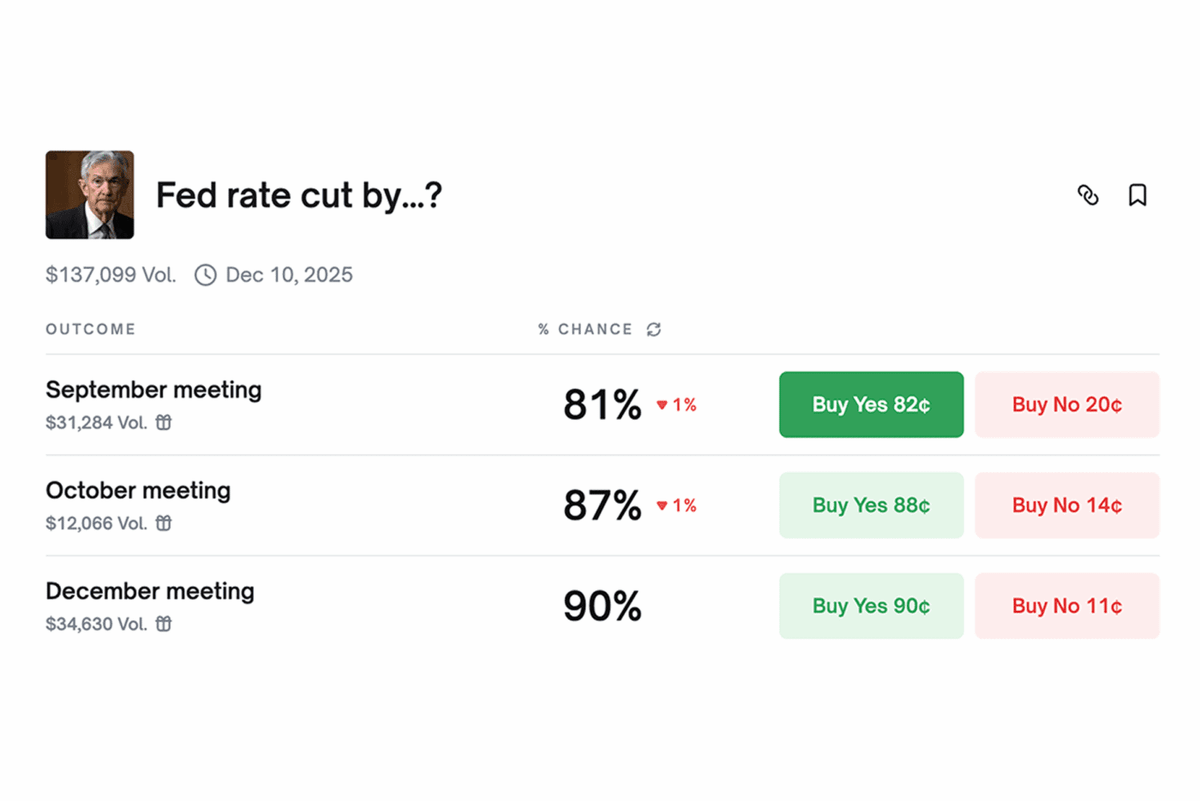
Task: Click the gift icon beside September meeting volume
Action: 163,423
